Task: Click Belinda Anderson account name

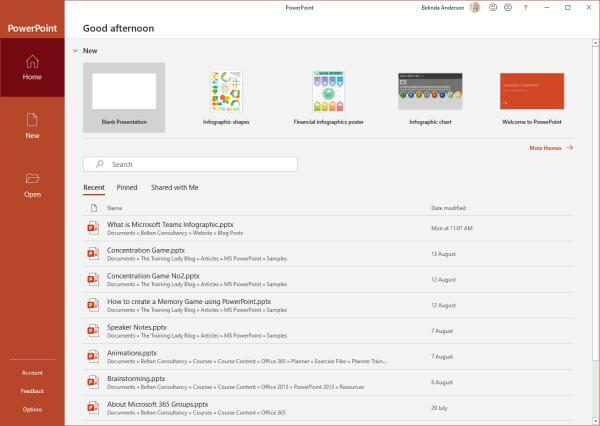Action: click(x=442, y=8)
